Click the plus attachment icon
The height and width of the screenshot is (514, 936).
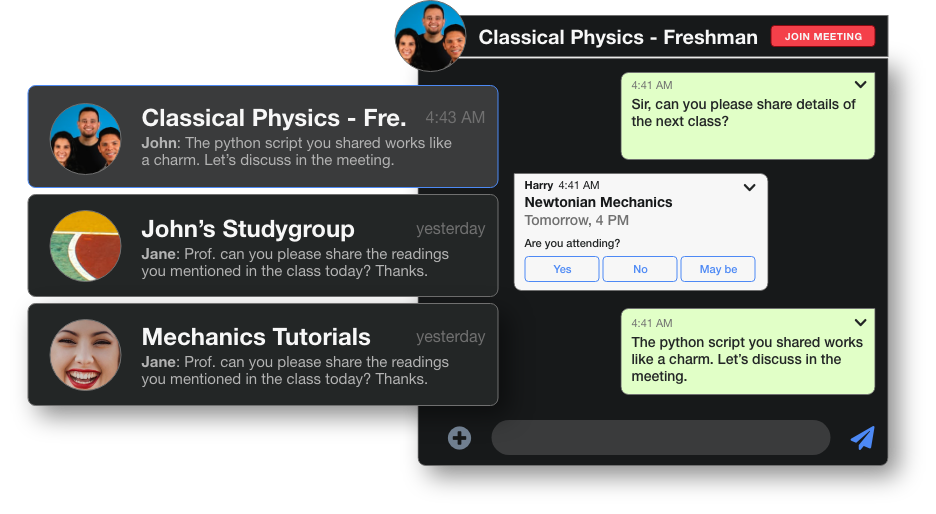pyautogui.click(x=459, y=438)
